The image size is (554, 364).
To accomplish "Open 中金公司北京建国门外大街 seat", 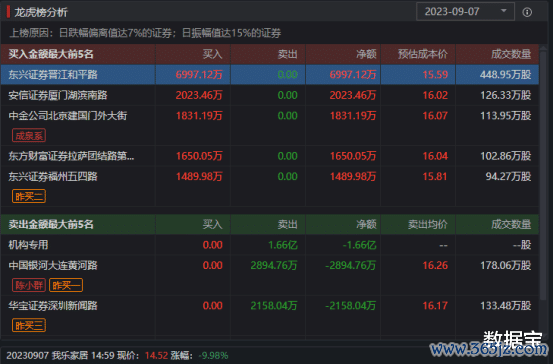I will (67, 116).
